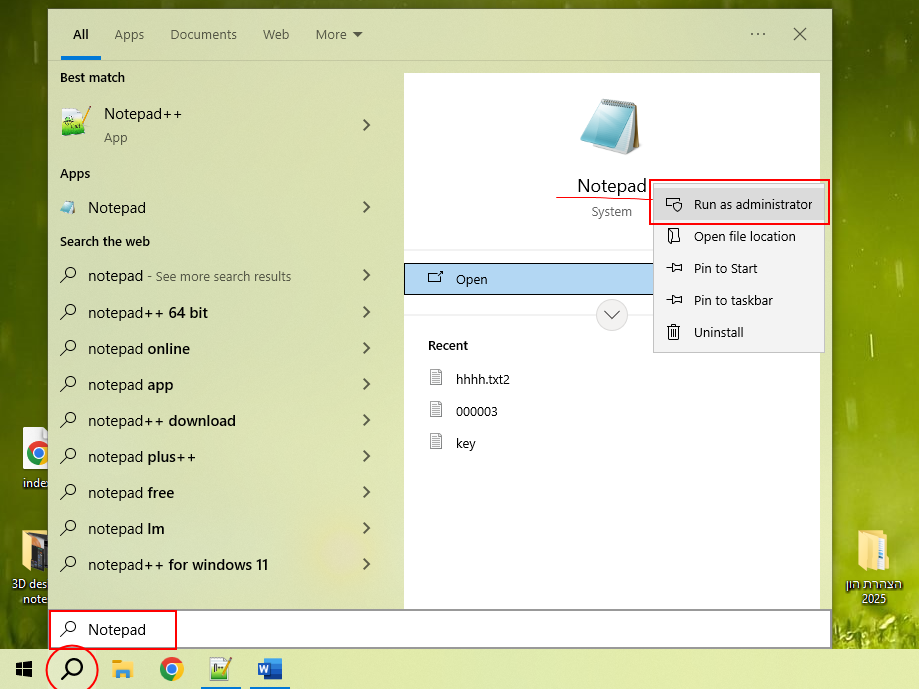The image size is (919, 689).
Task: Click the search box containing Notepad
Action: [440, 629]
